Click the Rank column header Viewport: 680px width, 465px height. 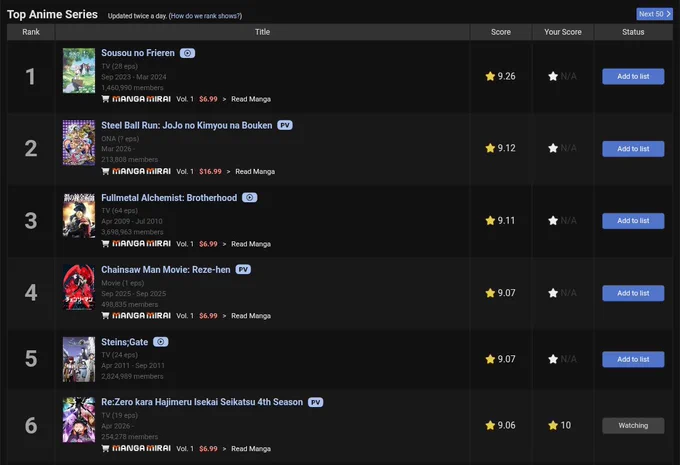[31, 32]
